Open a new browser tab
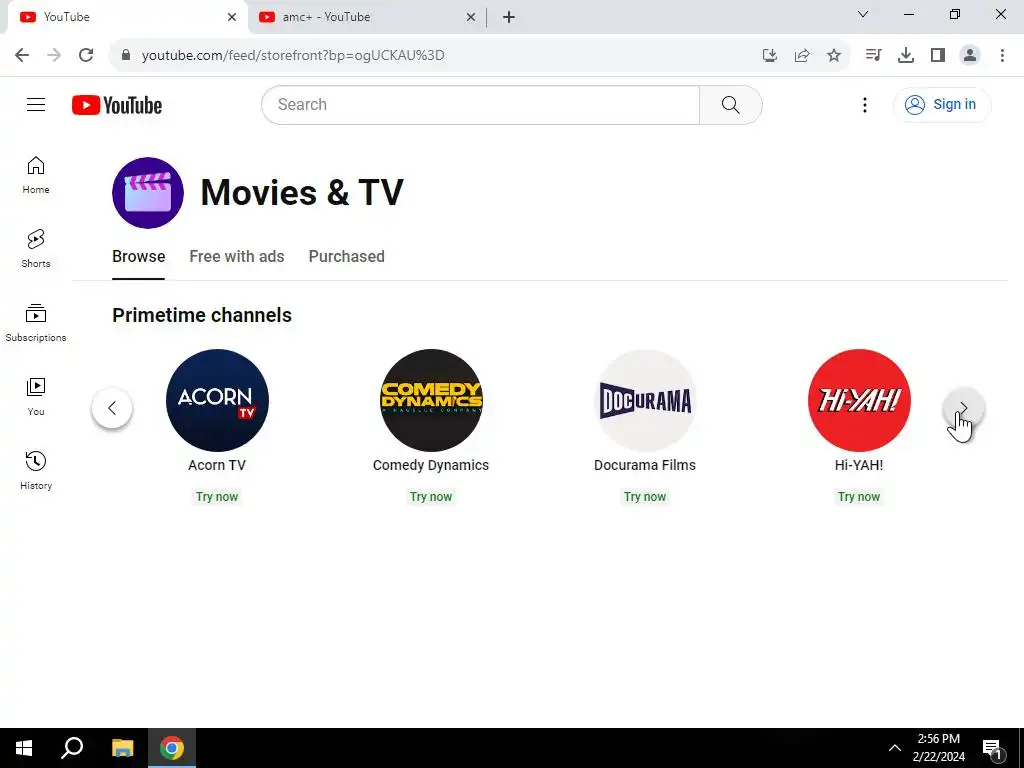The image size is (1024, 768). [x=509, y=17]
